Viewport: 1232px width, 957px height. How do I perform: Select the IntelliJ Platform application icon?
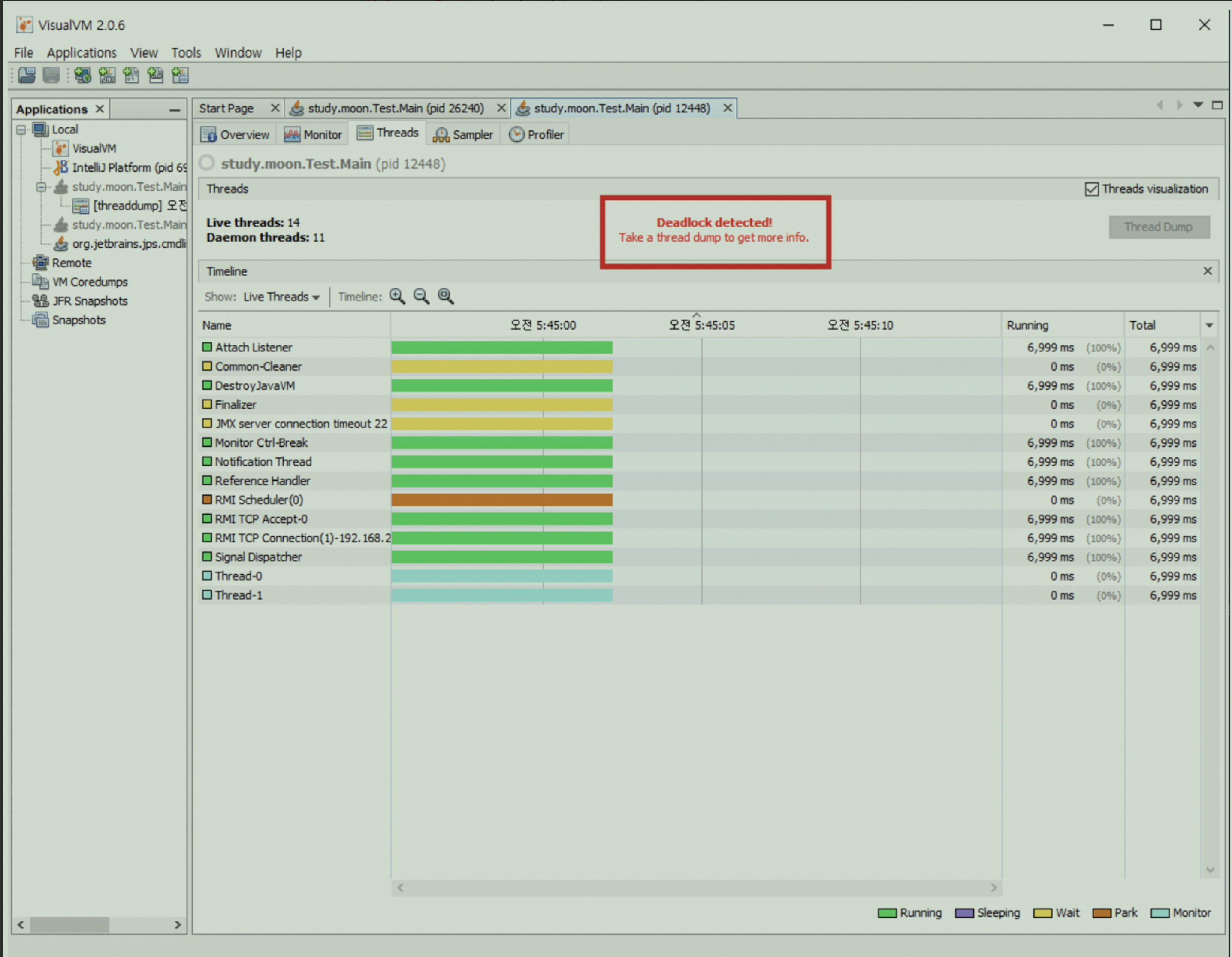61,168
